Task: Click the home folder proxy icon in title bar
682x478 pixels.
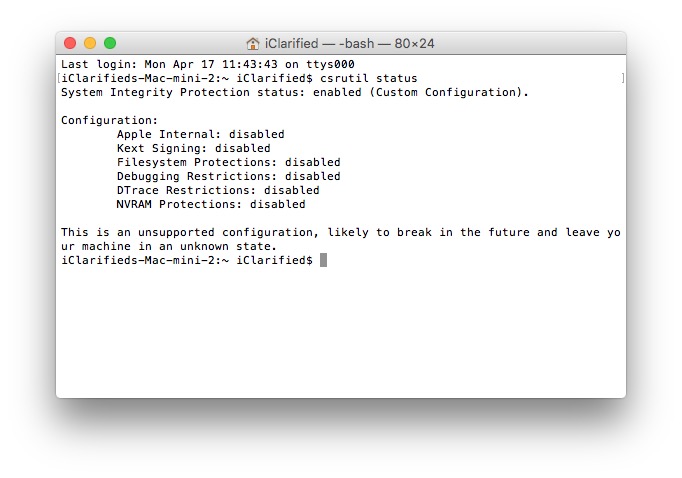Action: [253, 43]
